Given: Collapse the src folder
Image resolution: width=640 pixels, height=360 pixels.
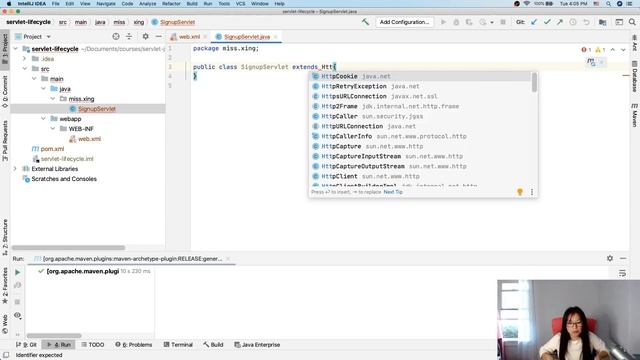Looking at the screenshot, I should click(x=24, y=69).
